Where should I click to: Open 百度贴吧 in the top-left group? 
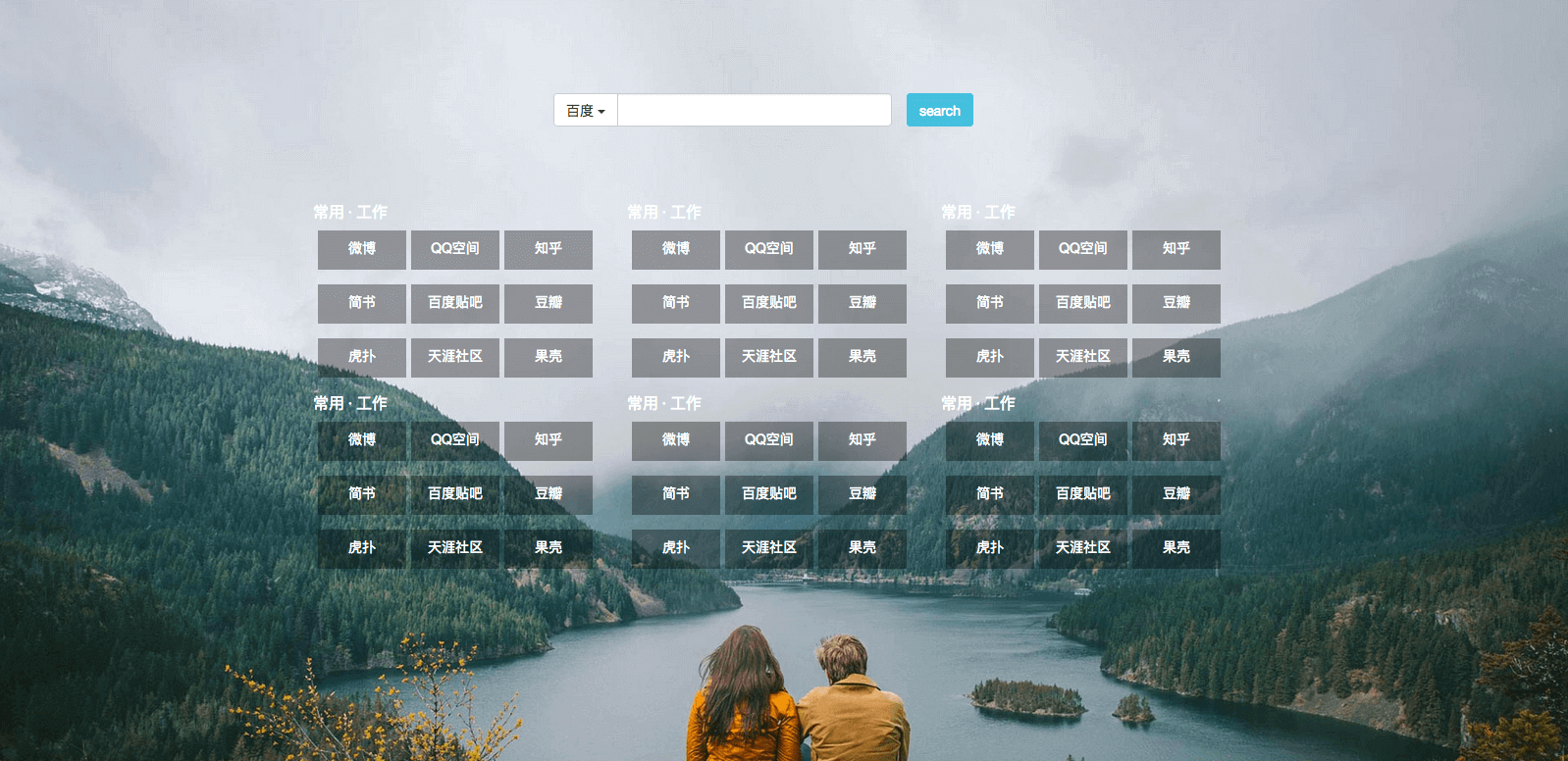pos(455,304)
